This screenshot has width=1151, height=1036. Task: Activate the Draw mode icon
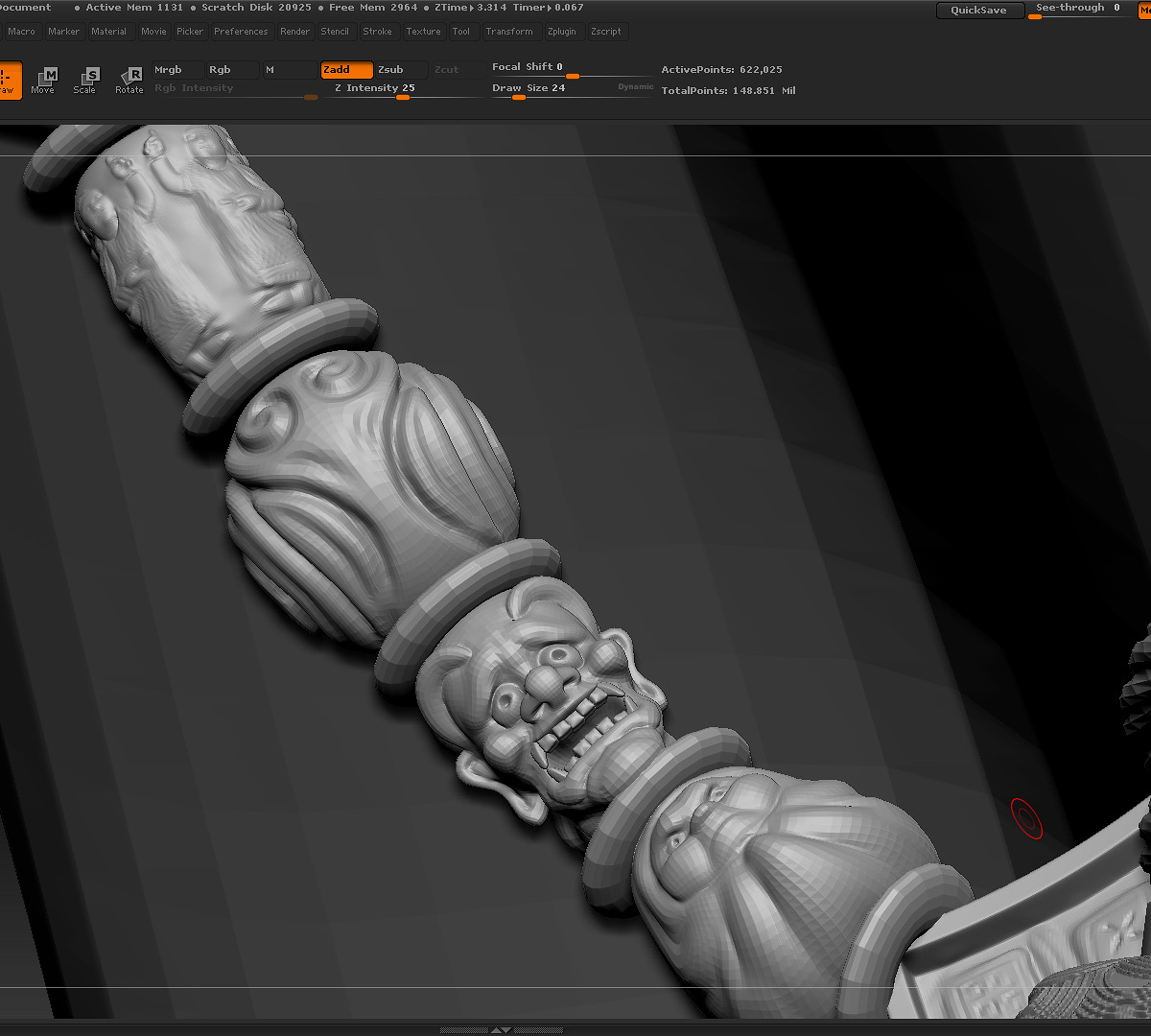click(9, 81)
